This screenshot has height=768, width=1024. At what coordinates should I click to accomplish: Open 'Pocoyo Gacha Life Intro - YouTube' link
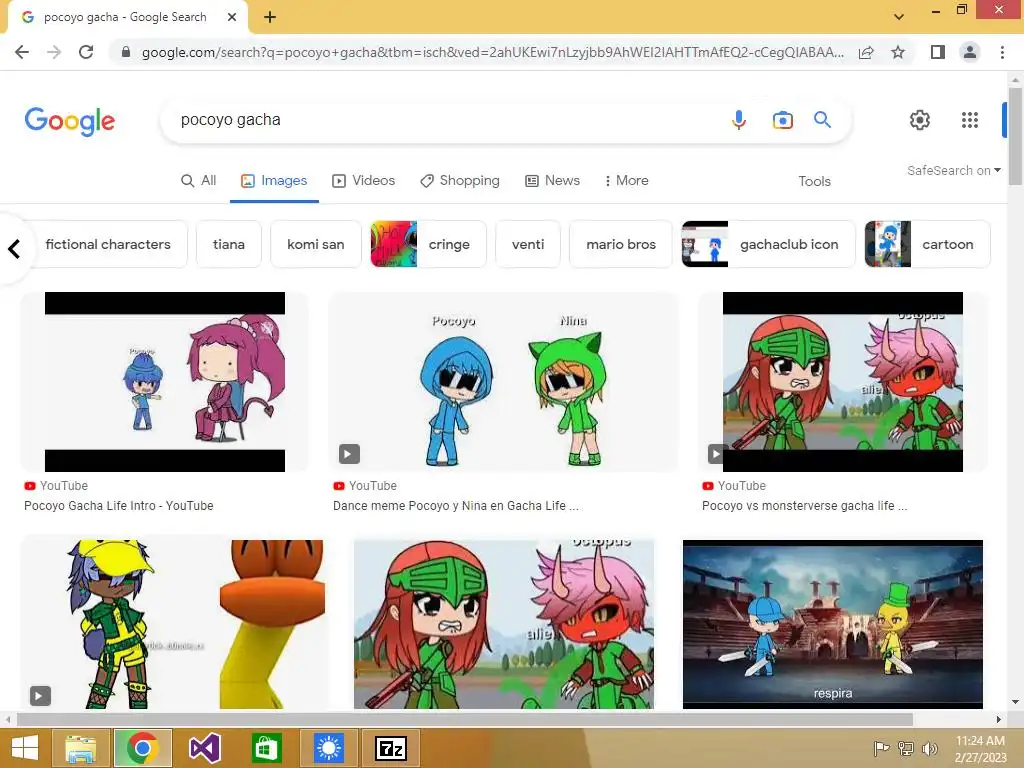point(119,505)
